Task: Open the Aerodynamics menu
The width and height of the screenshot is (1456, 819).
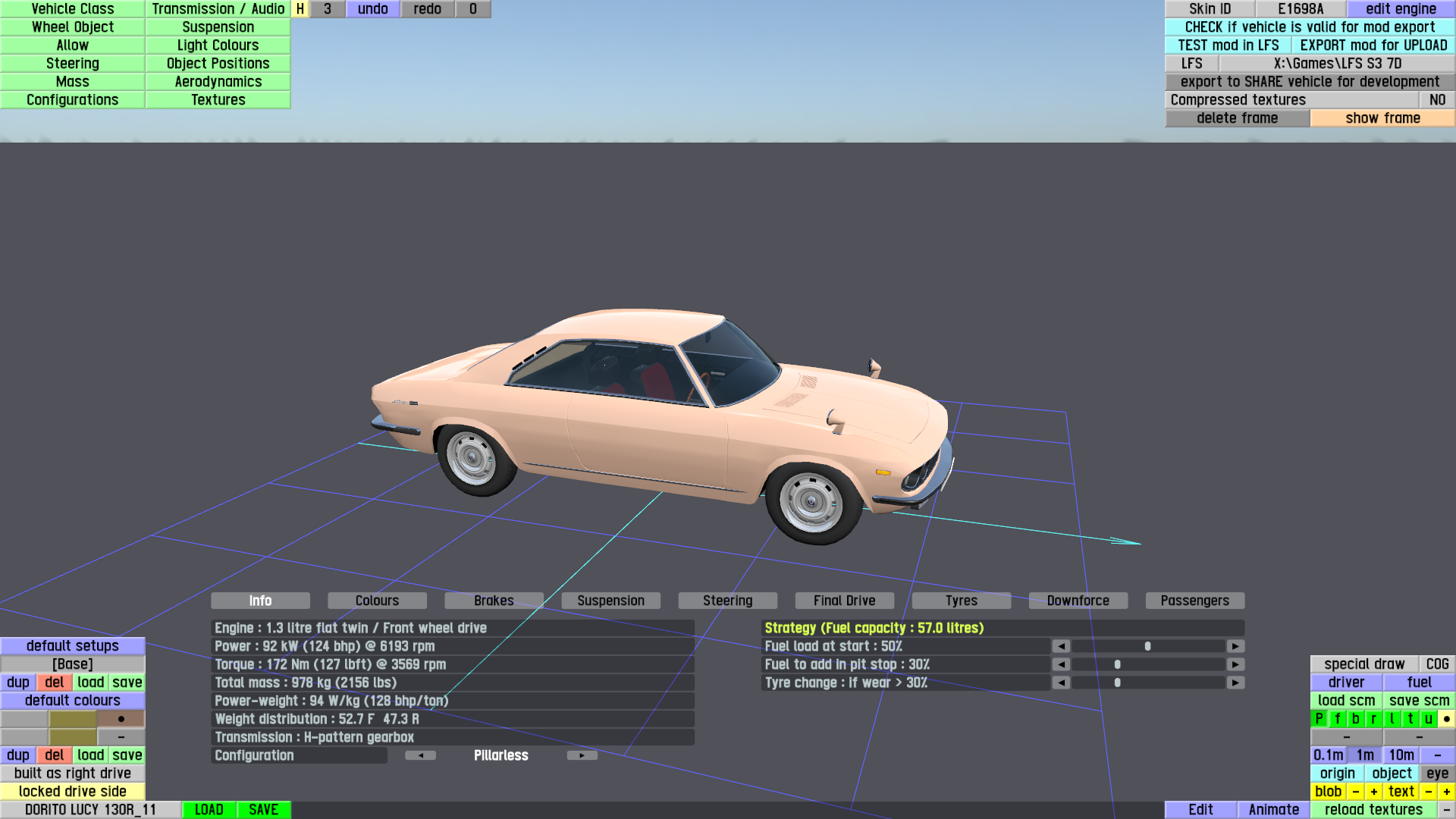Action: [218, 82]
